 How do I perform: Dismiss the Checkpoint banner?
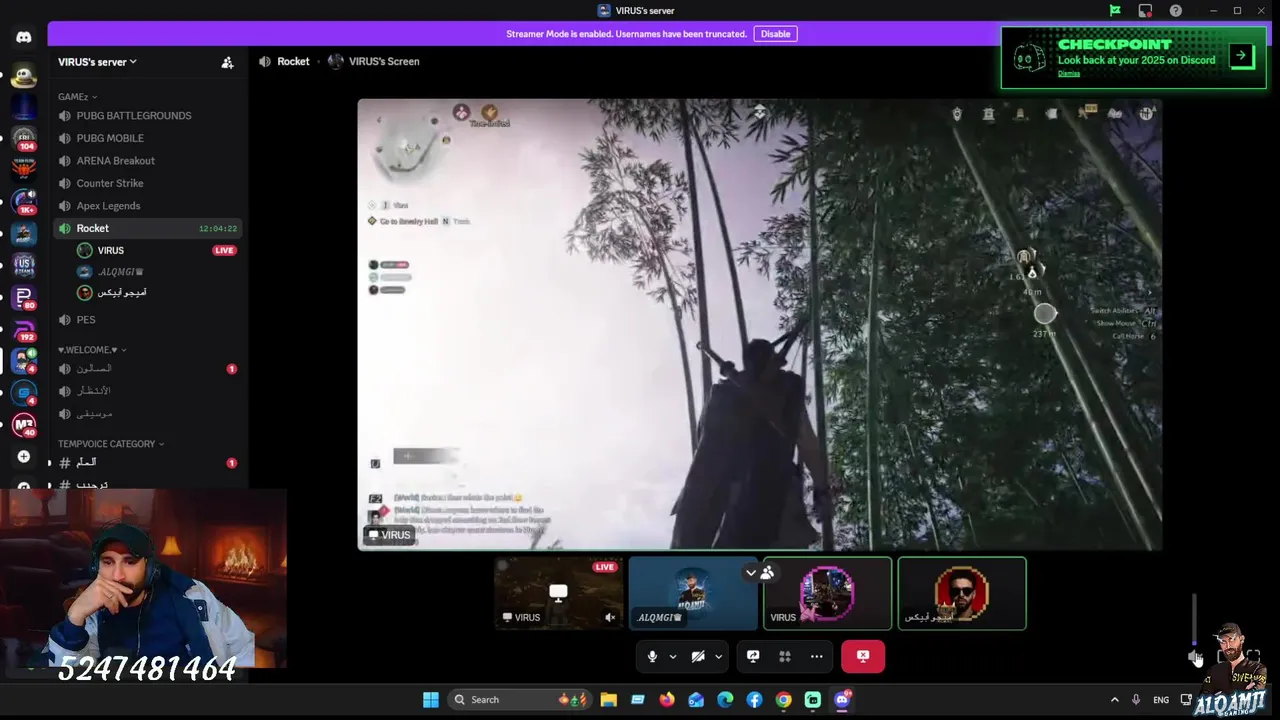click(1069, 74)
